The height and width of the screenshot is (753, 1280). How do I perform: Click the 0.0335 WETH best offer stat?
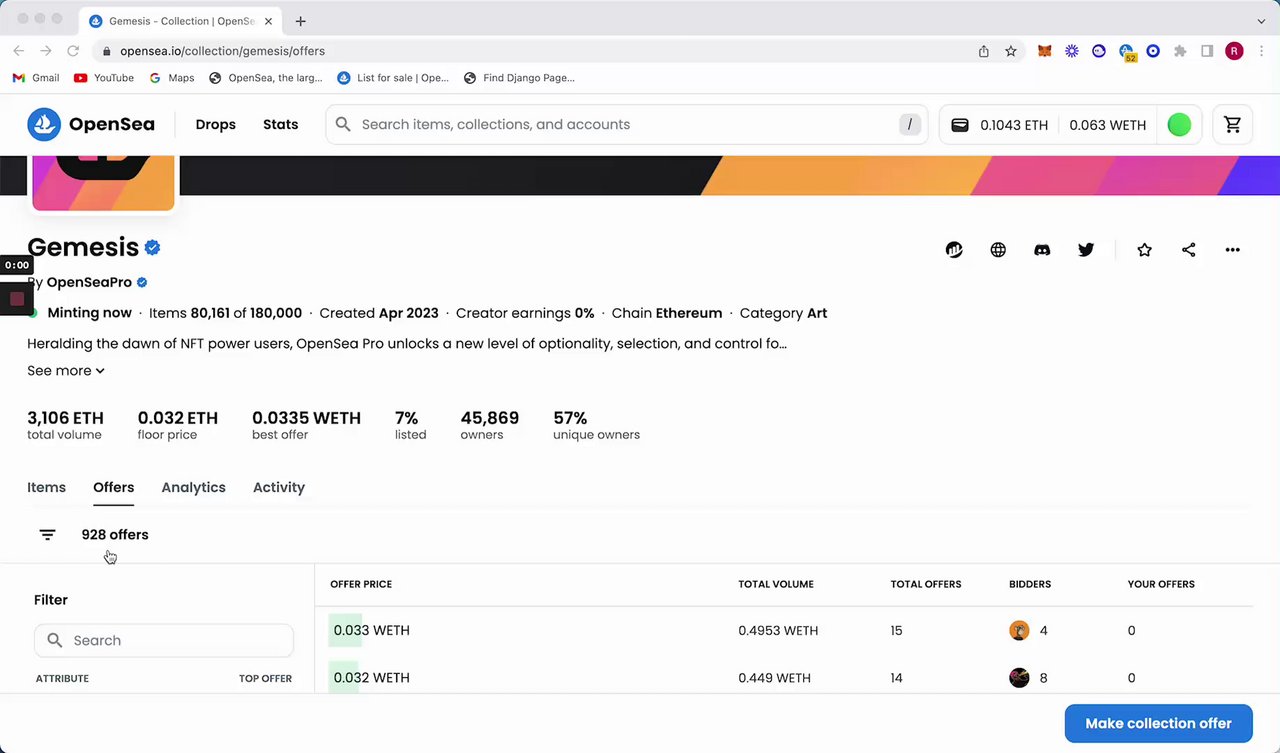[306, 425]
